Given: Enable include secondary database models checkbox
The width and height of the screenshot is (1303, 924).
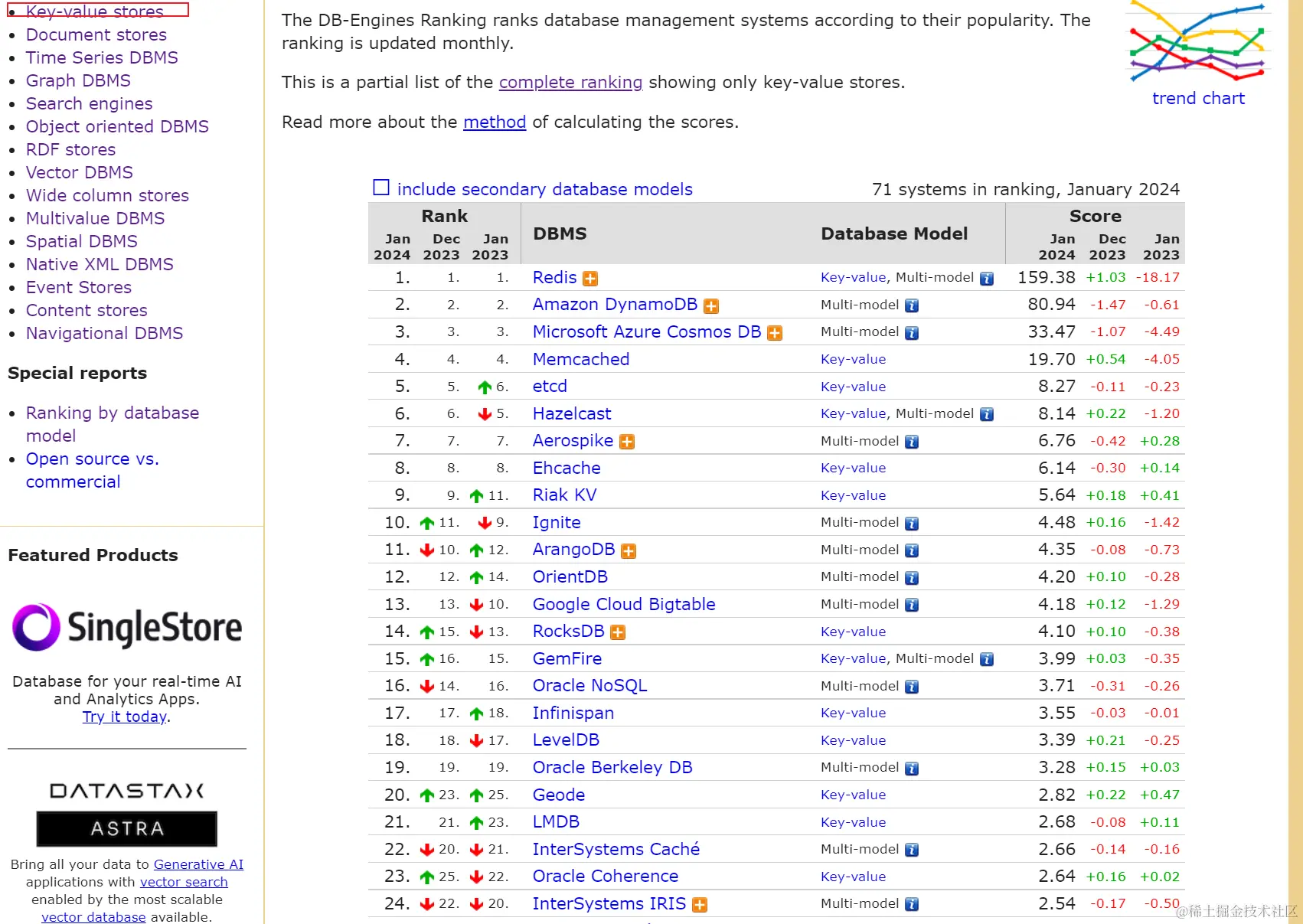Looking at the screenshot, I should [381, 188].
